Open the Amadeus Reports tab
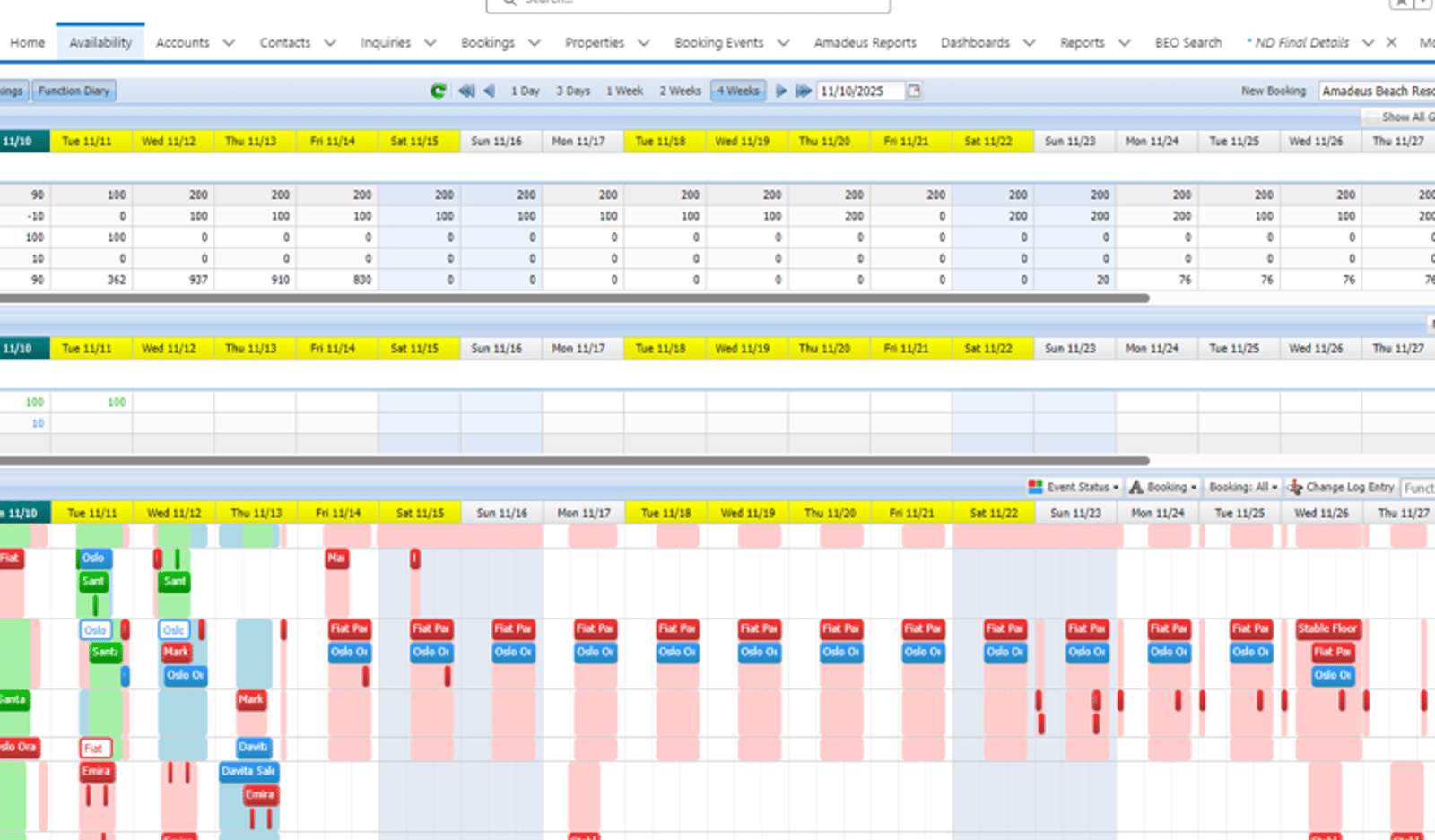Image resolution: width=1435 pixels, height=840 pixels. click(865, 42)
